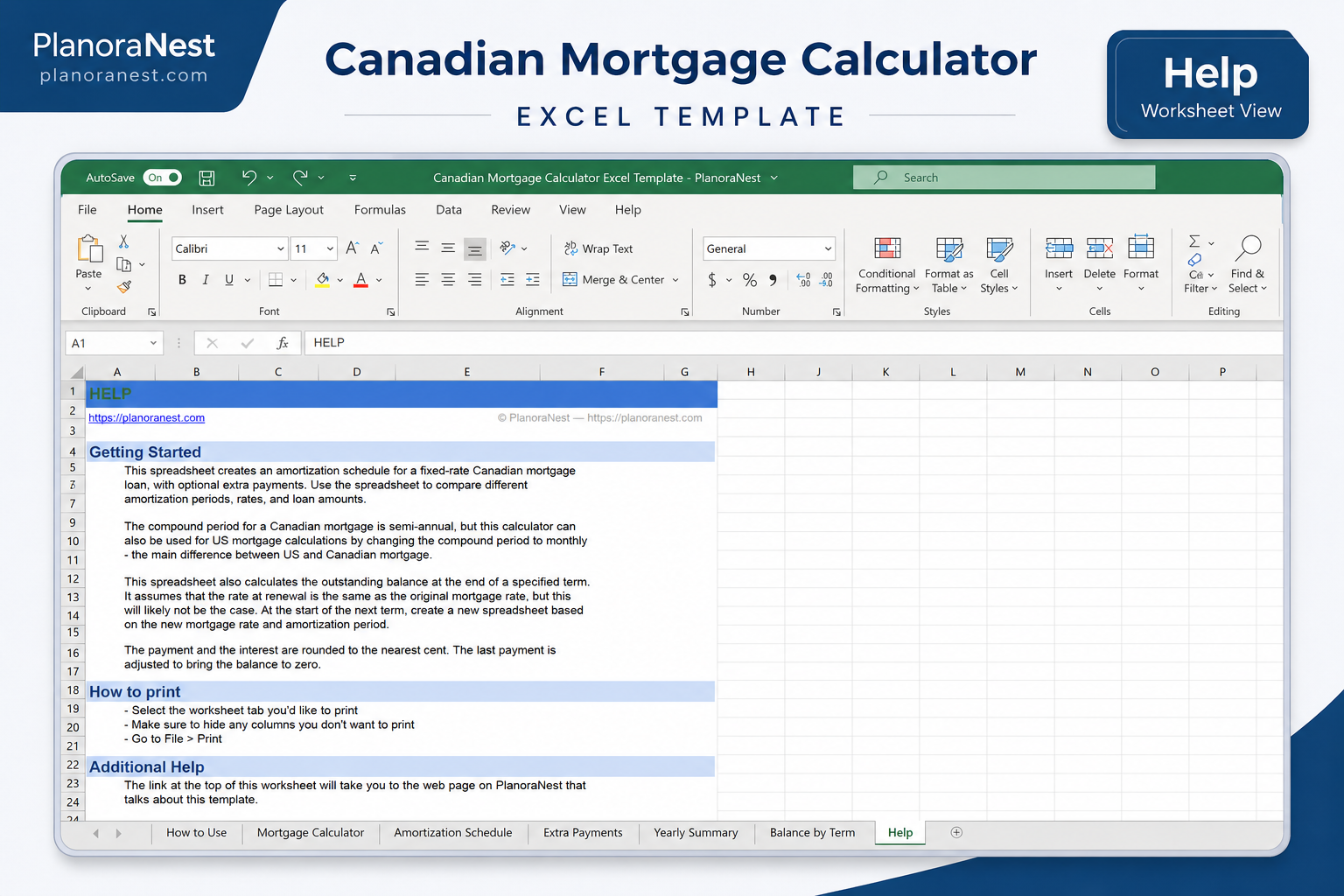This screenshot has height=896, width=1344.
Task: Follow the https://planoranest.com hyperlink in cell A2
Action: tap(147, 418)
